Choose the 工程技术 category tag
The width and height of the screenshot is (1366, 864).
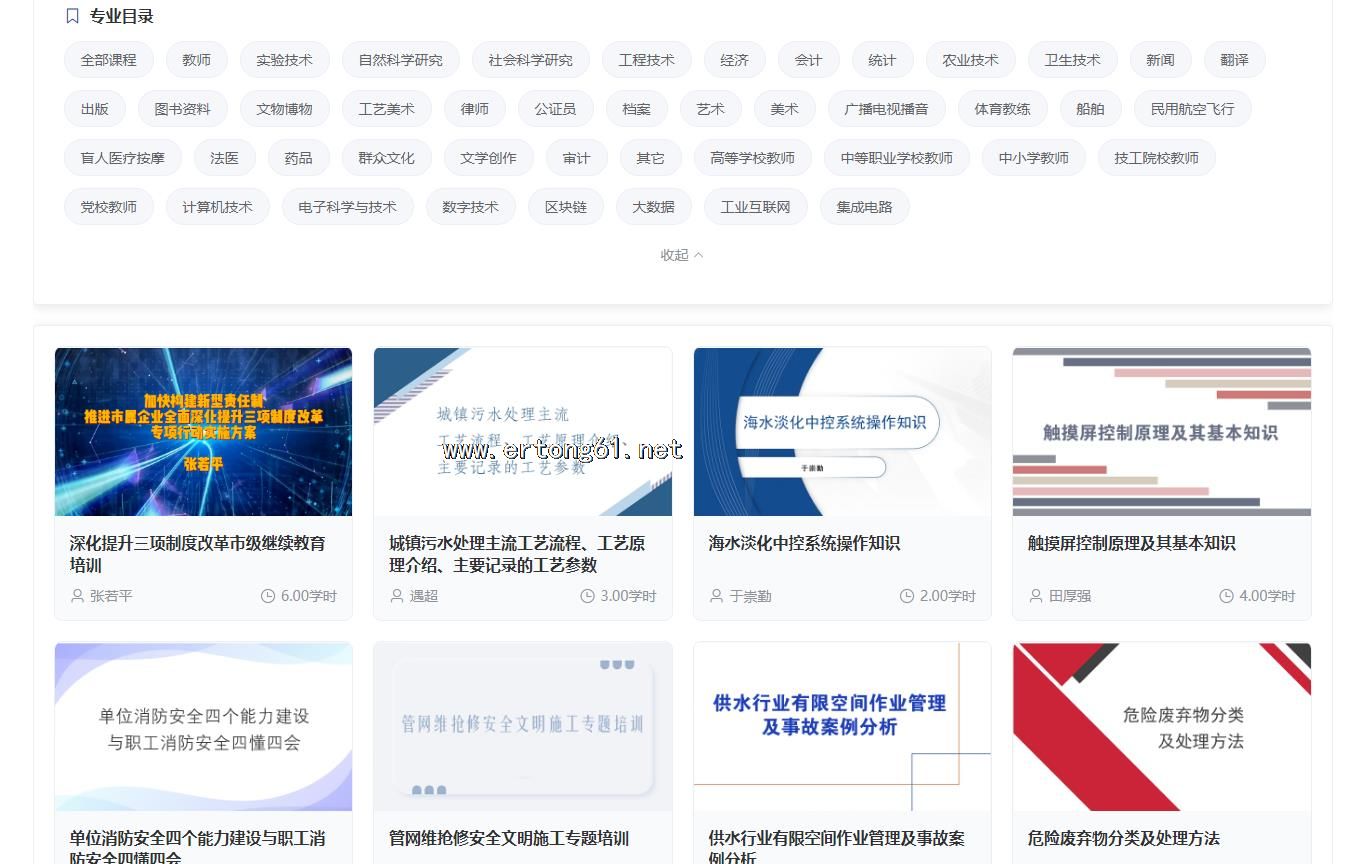pos(646,60)
